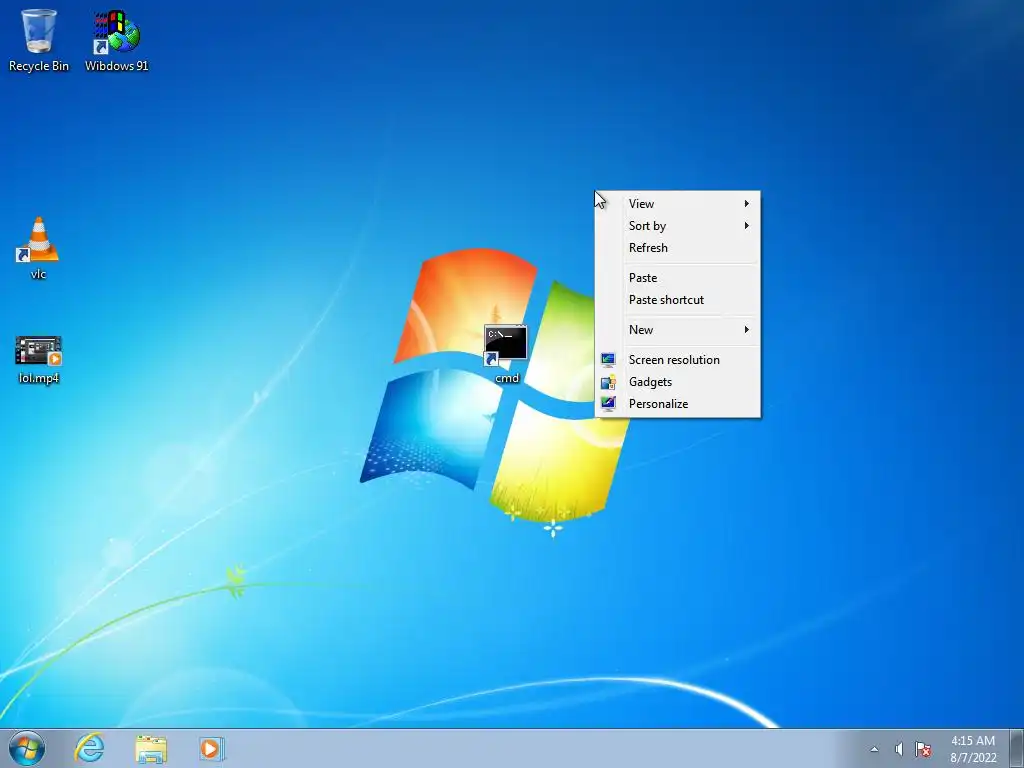This screenshot has width=1024, height=768.
Task: Expand the View submenu
Action: [677, 204]
